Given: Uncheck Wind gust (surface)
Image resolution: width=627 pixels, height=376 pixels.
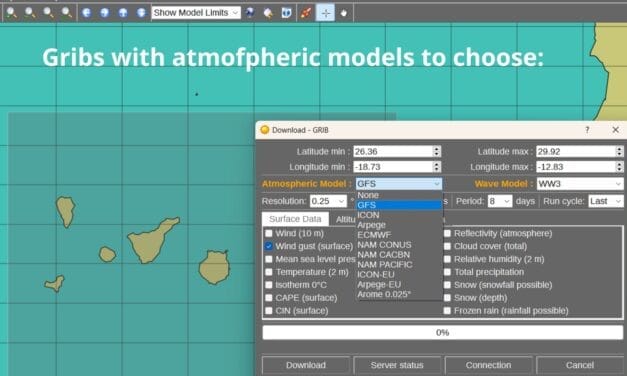Looking at the screenshot, I should pos(269,246).
